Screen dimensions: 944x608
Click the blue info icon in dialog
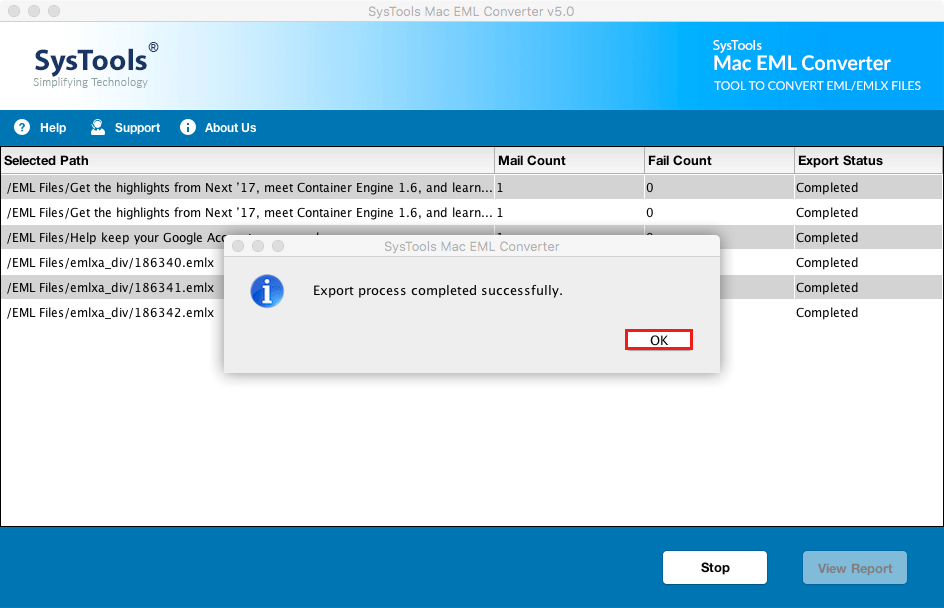[x=267, y=291]
